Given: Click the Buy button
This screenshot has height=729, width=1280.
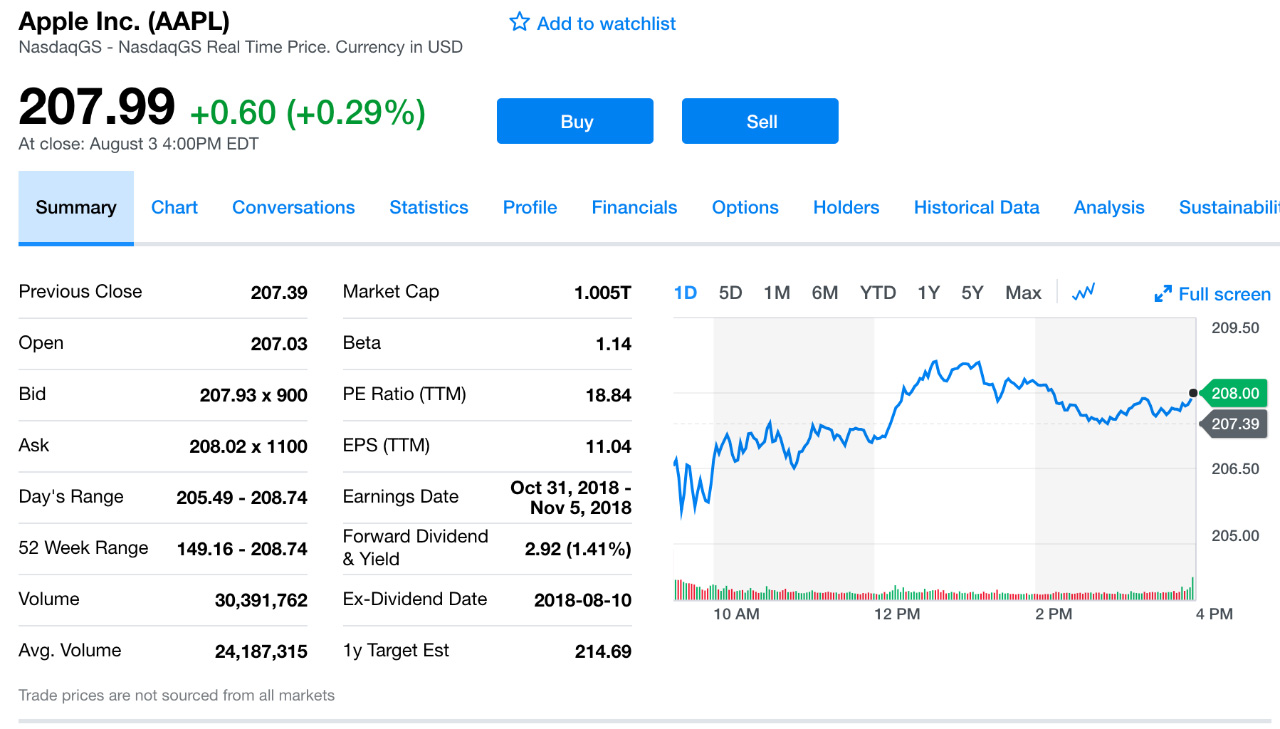Looking at the screenshot, I should tap(575, 121).
